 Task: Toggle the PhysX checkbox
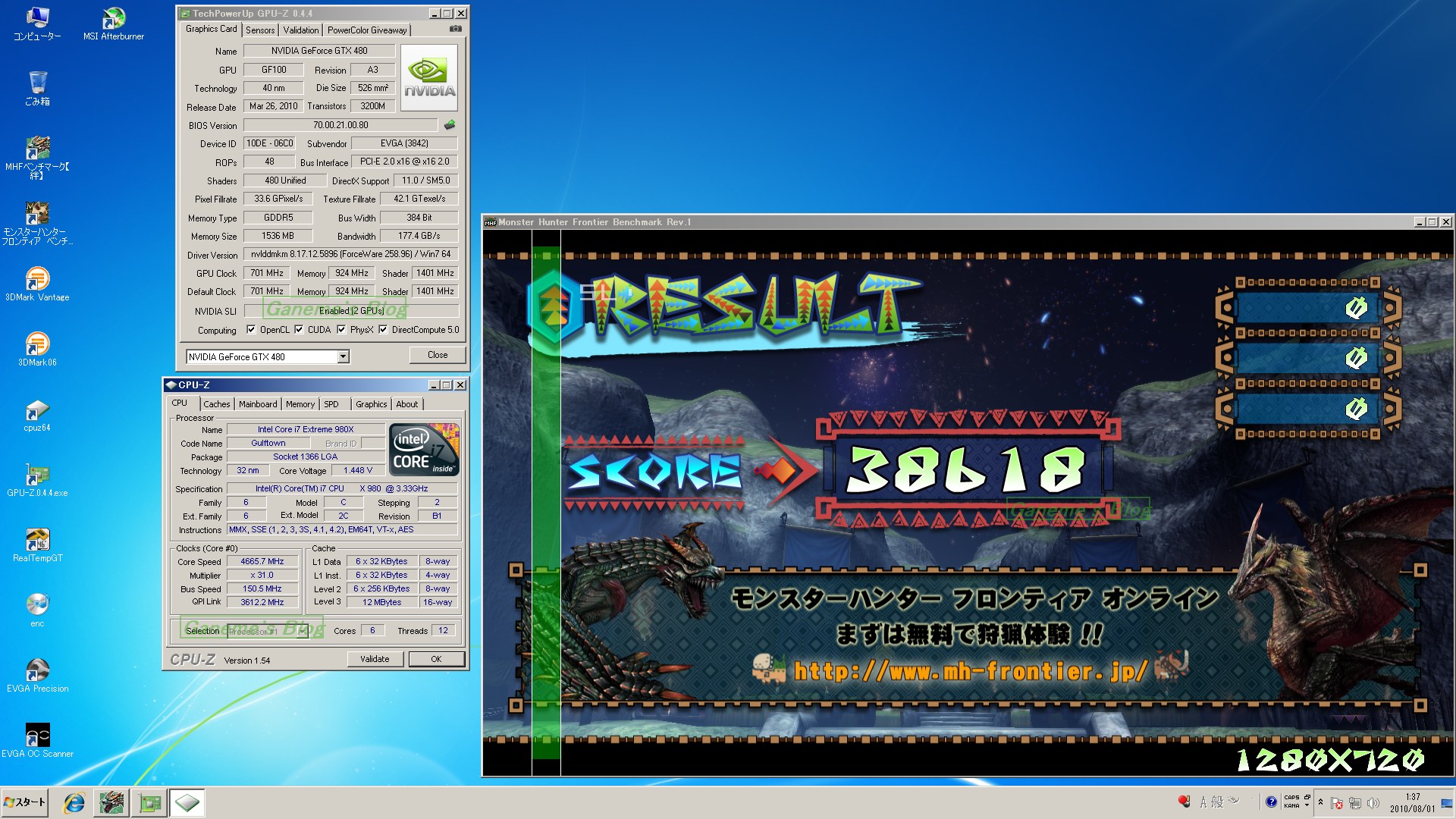point(341,329)
